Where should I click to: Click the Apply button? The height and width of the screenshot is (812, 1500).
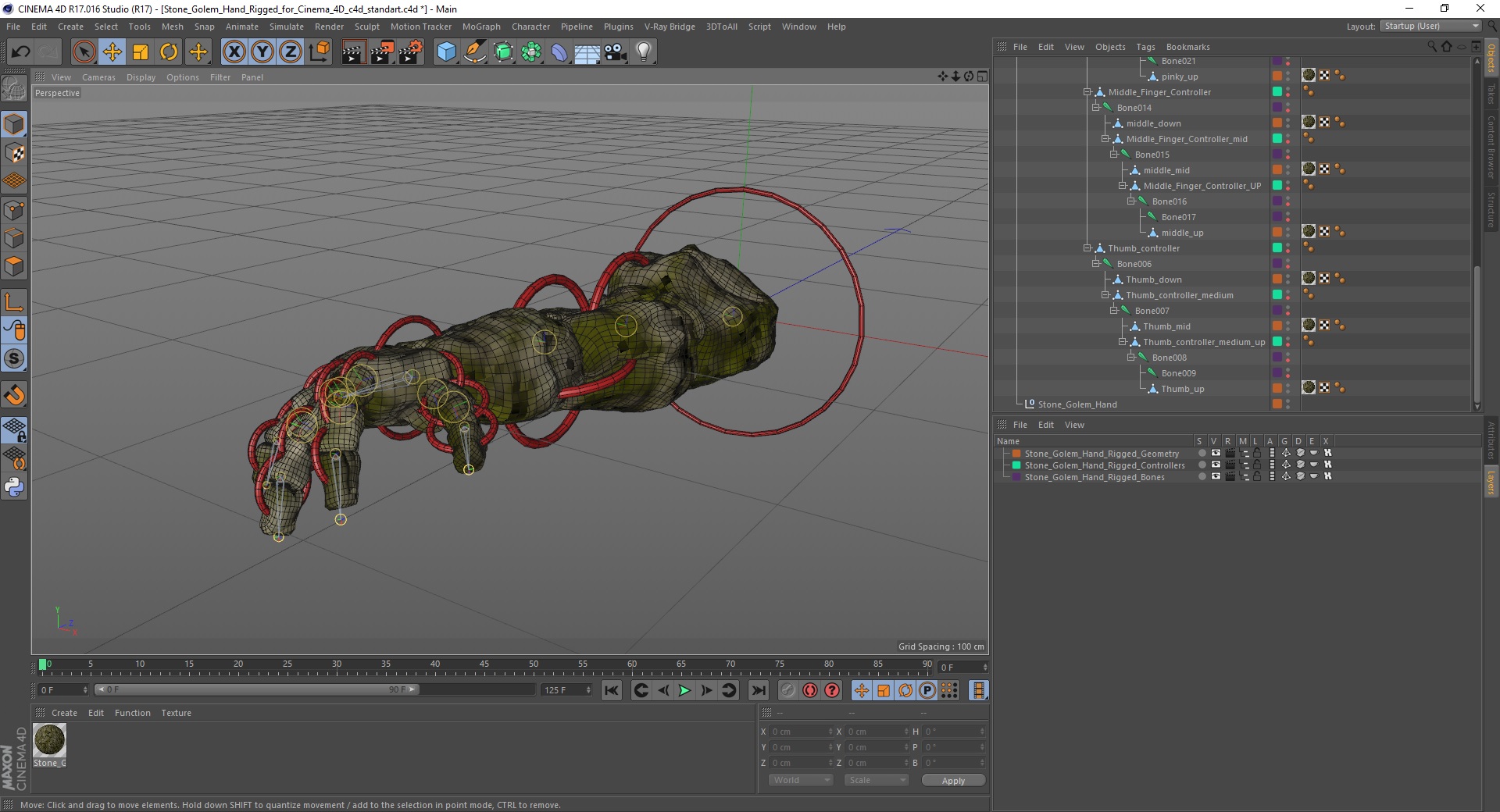[x=953, y=781]
